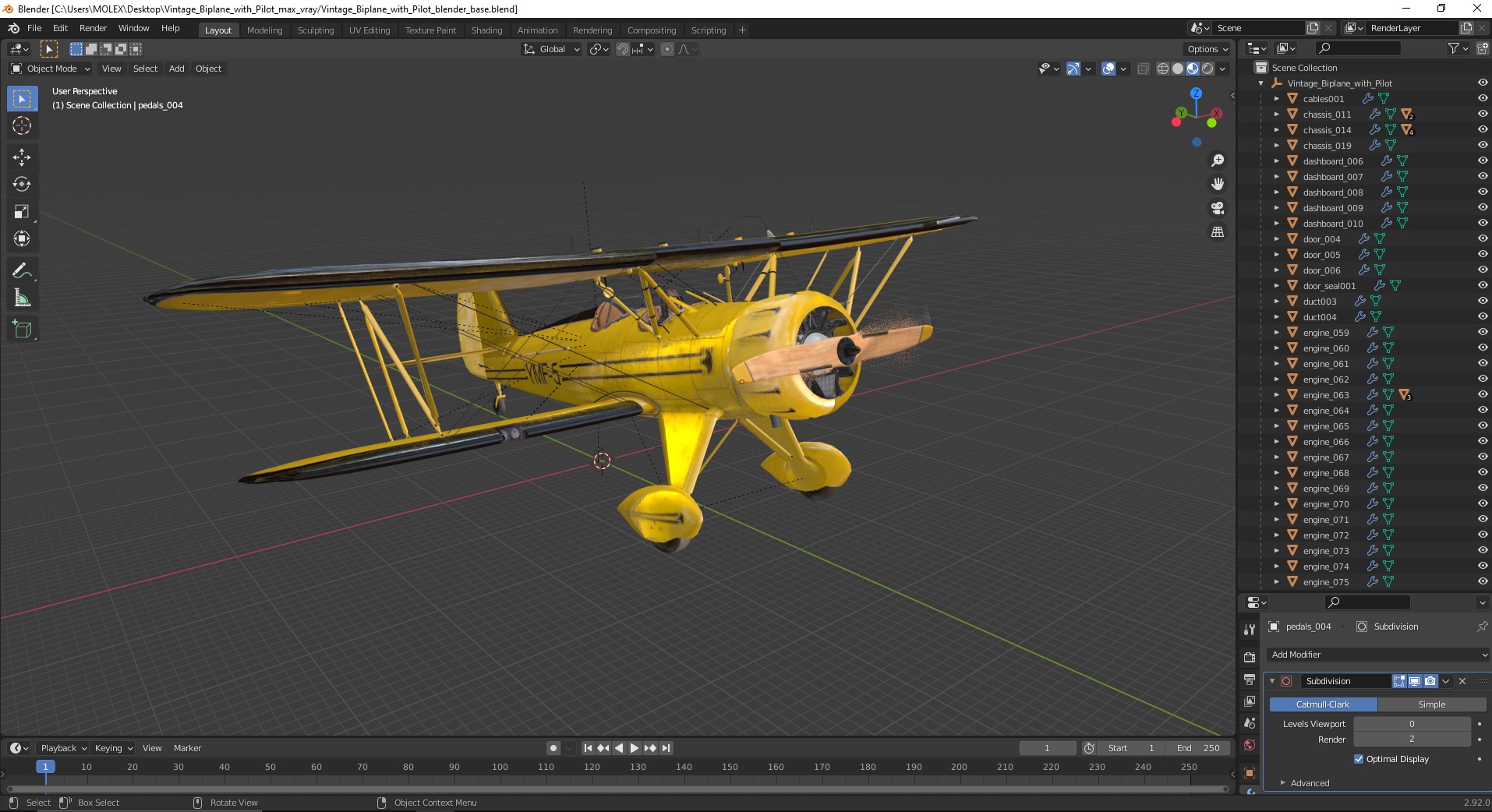This screenshot has width=1492, height=812.
Task: Toggle camera view icon in viewport
Action: [x=1217, y=208]
